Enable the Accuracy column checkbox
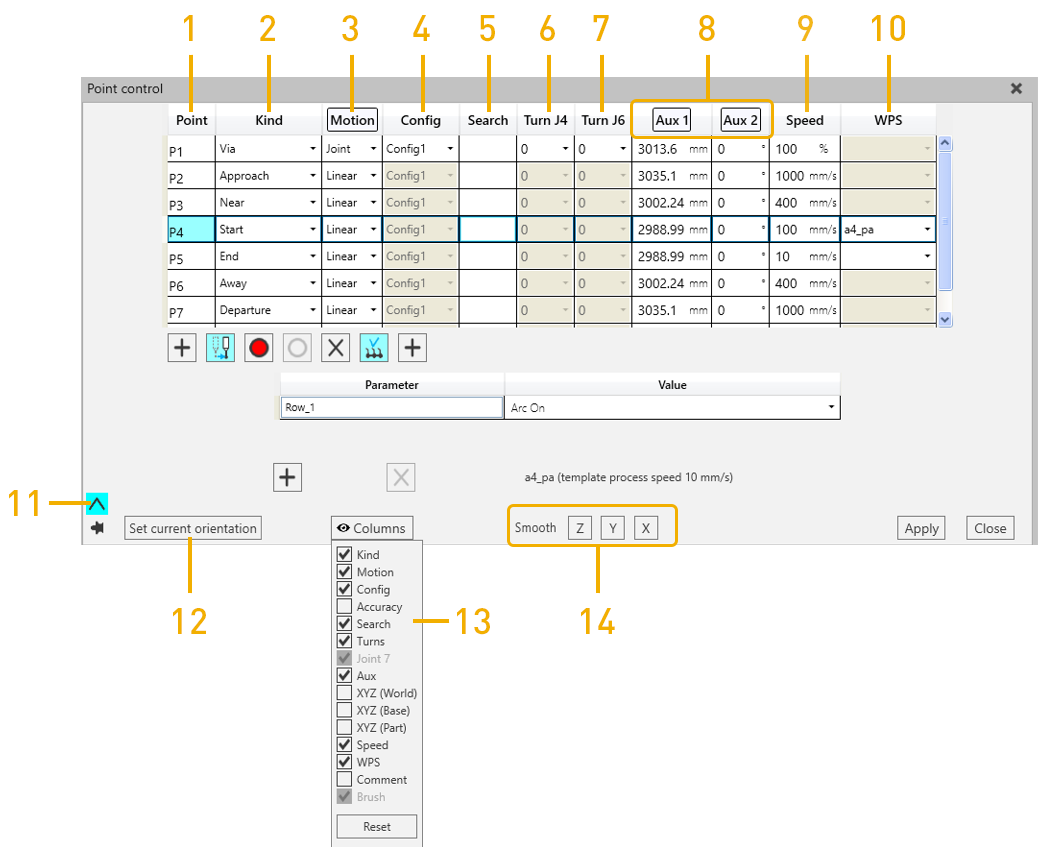 (344, 606)
